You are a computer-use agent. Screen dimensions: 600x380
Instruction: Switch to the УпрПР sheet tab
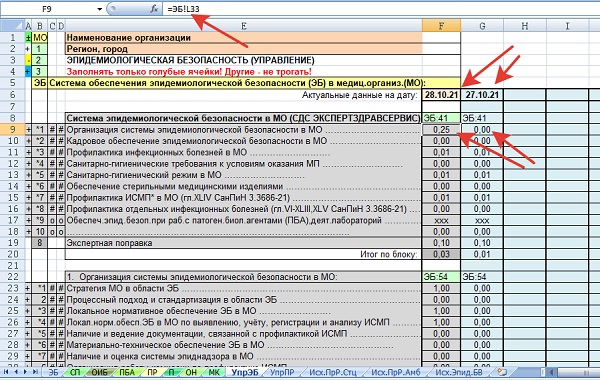[282, 372]
